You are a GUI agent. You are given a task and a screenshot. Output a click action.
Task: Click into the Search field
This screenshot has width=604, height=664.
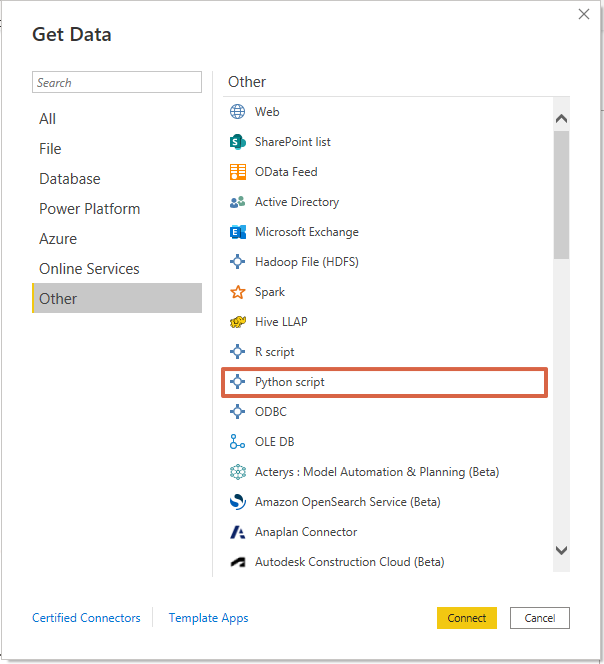117,82
